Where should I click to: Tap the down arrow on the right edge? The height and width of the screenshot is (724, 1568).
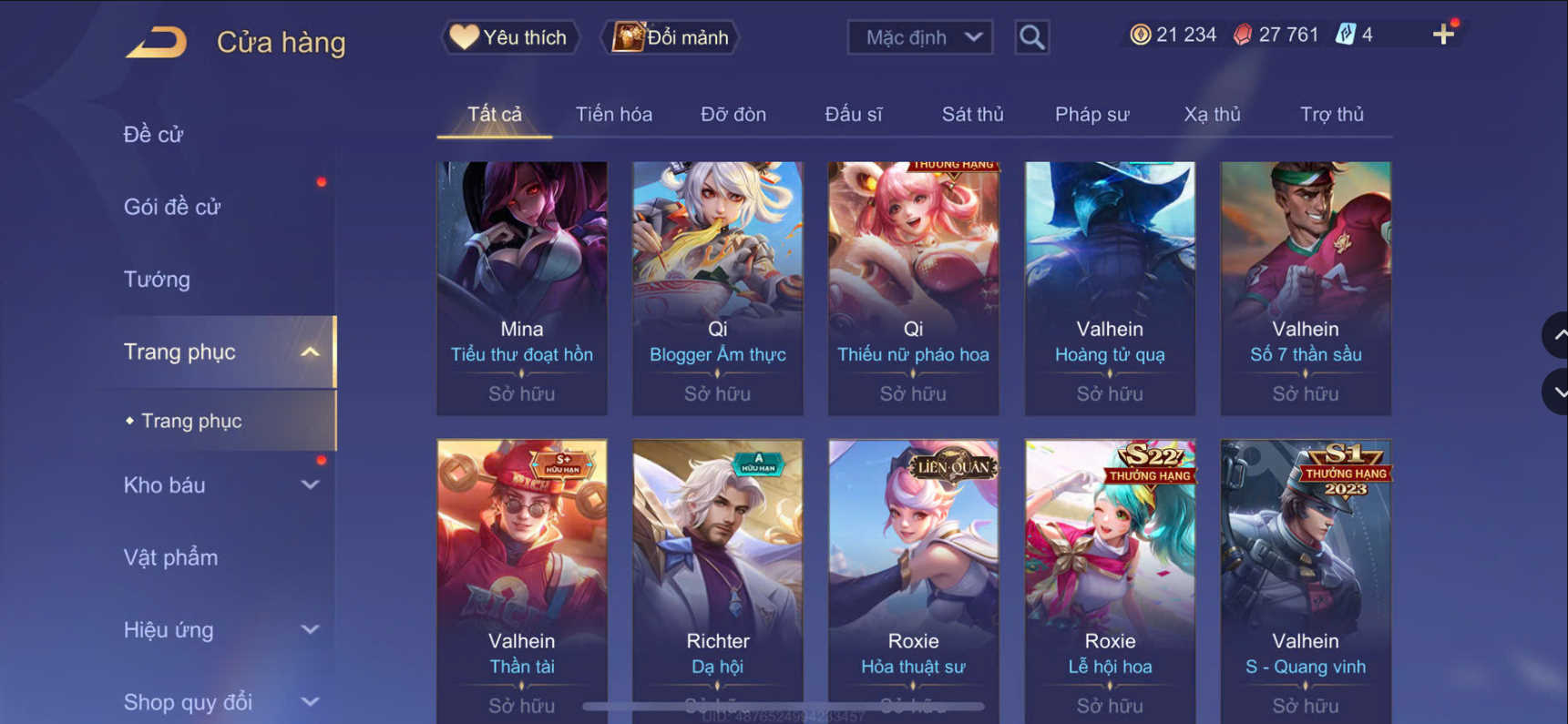(1556, 393)
